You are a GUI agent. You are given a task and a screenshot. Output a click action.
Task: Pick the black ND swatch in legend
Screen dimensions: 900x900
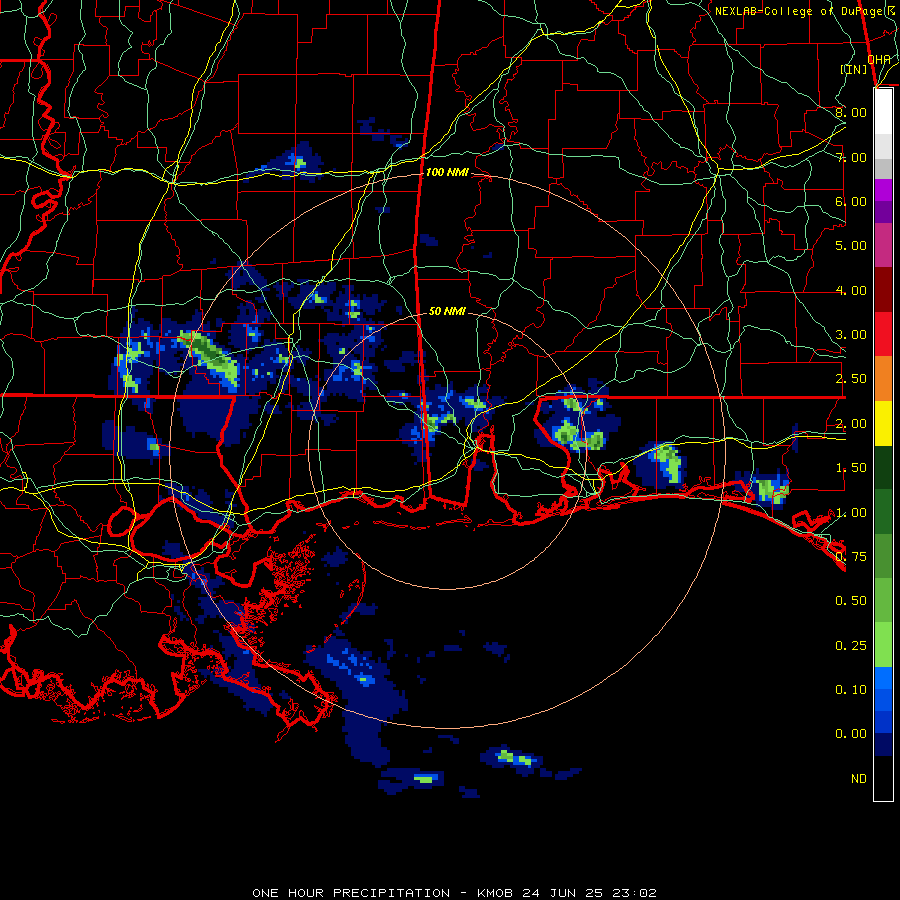pyautogui.click(x=883, y=778)
